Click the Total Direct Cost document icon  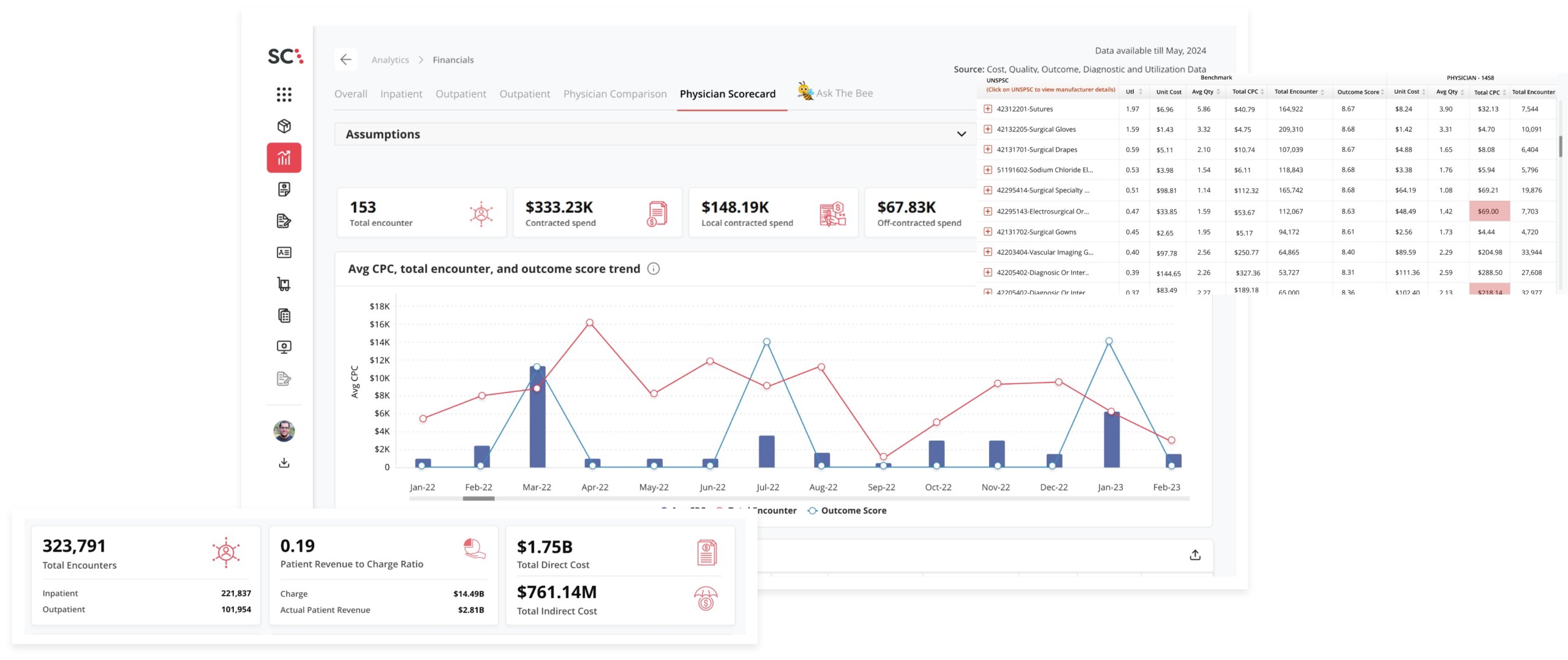click(x=707, y=552)
